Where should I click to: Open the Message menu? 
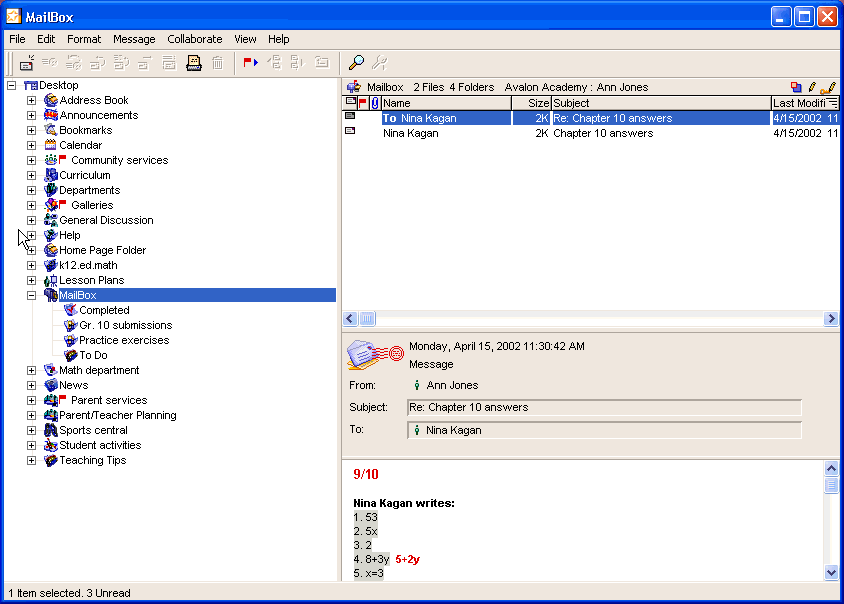[x=134, y=39]
